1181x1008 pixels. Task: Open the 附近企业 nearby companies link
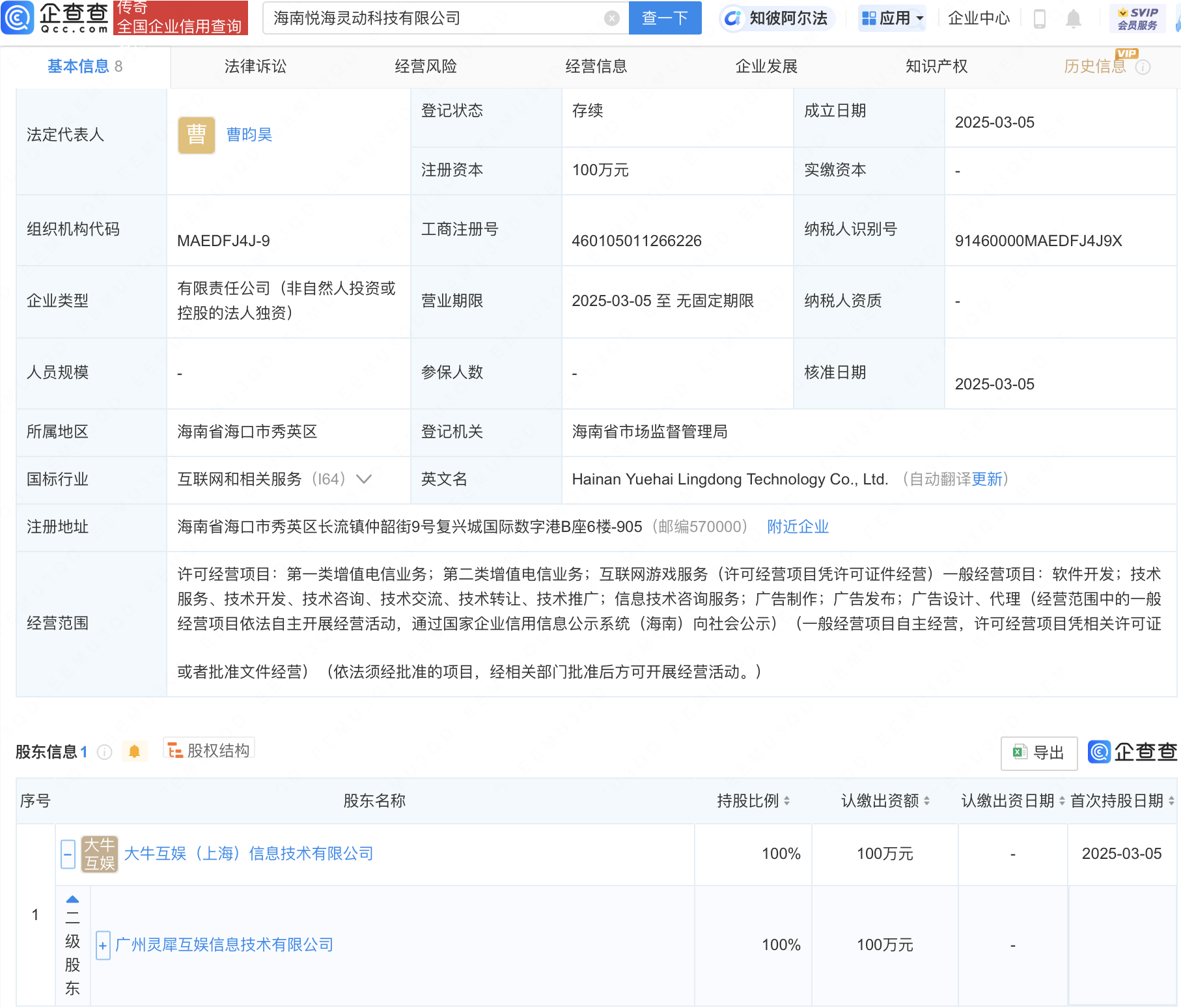[798, 527]
